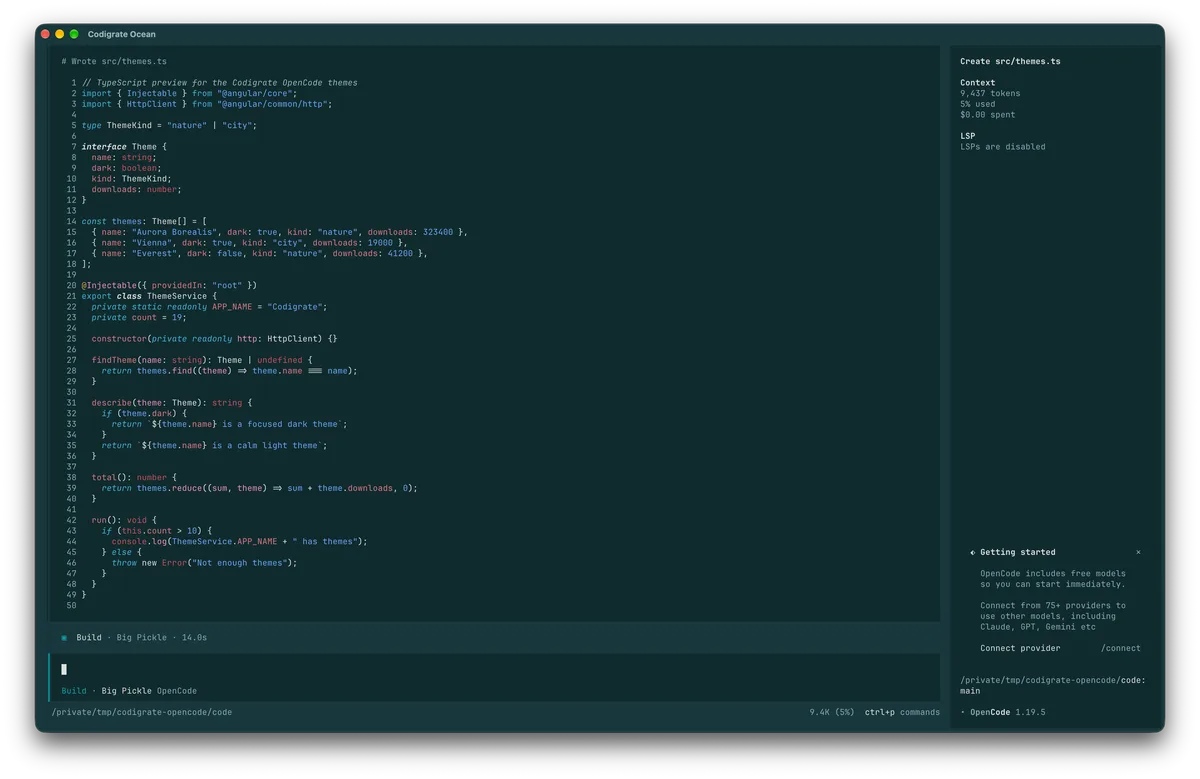Maximize the Codigrate Ocean window
The height and width of the screenshot is (779, 1200).
coord(74,34)
